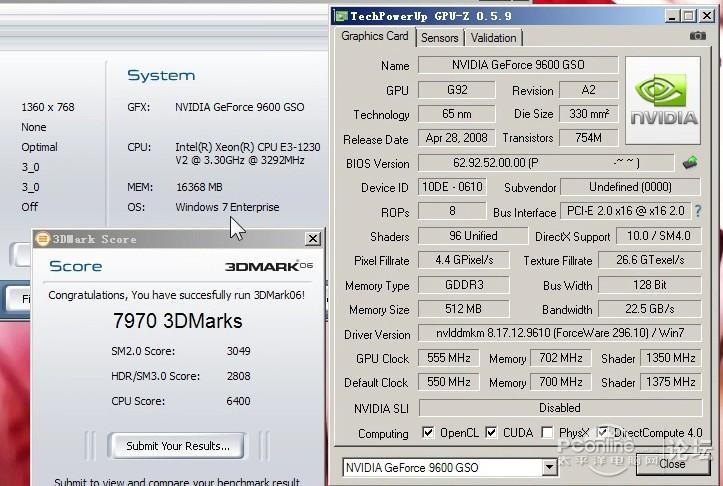Toggle the PhysX checkbox
The image size is (723, 486).
[x=547, y=433]
